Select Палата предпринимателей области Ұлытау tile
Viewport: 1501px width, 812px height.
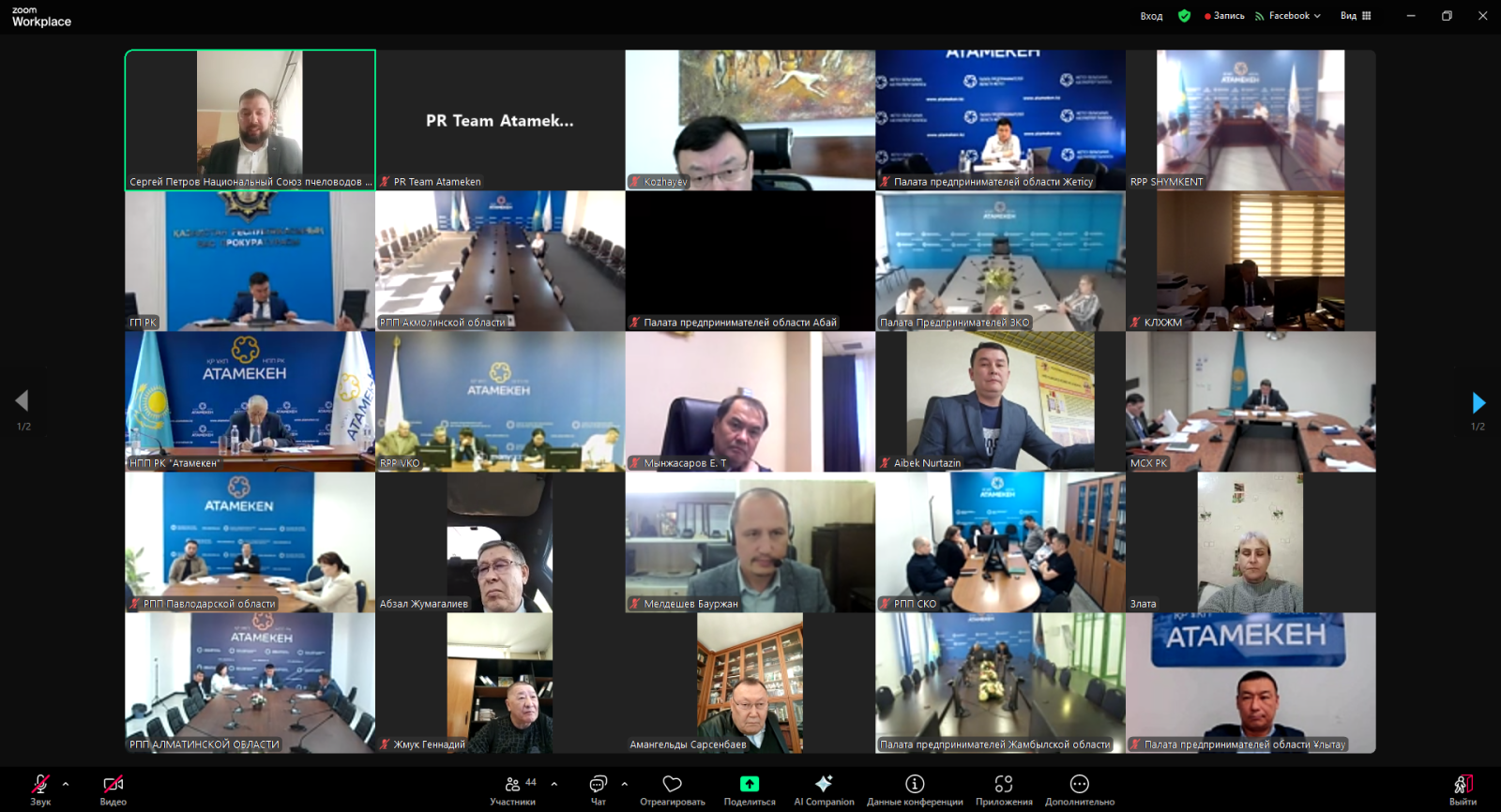1251,683
